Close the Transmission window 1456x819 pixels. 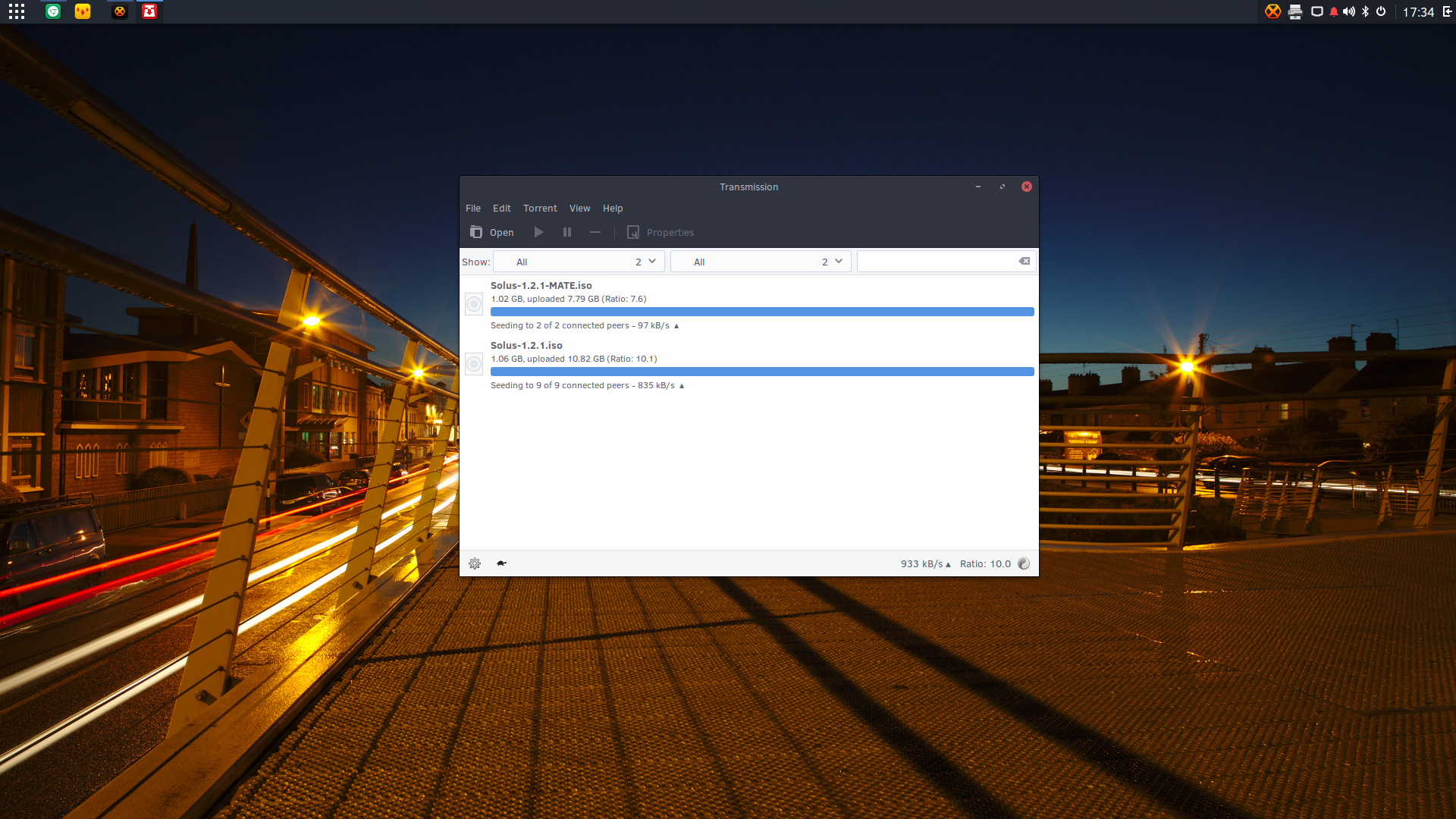[x=1027, y=187]
